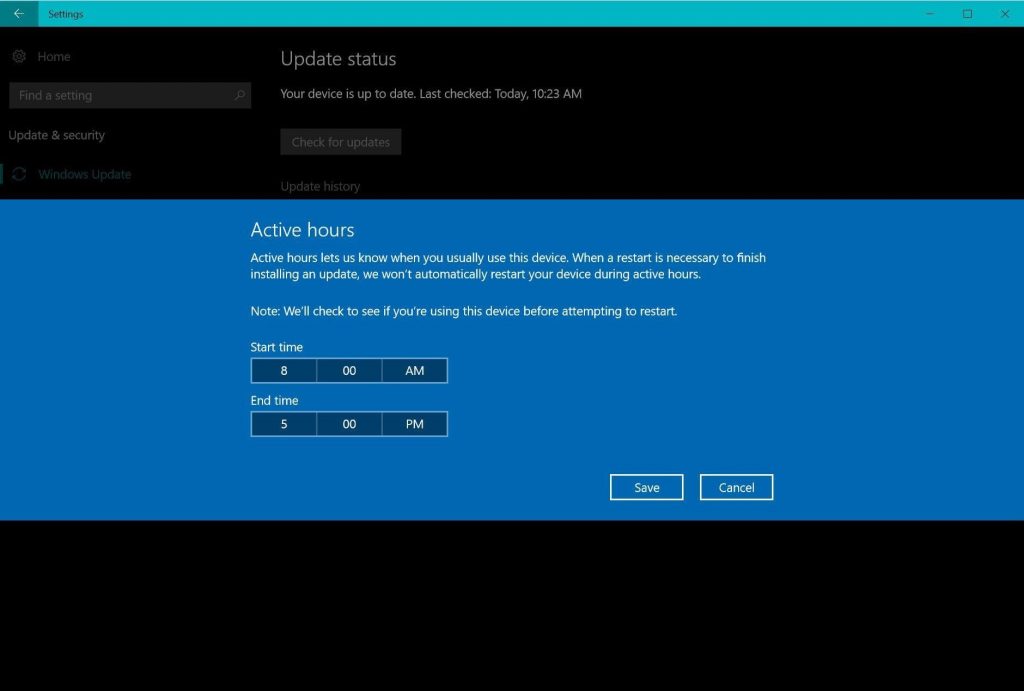The height and width of the screenshot is (691, 1024).
Task: Change End time PM period
Action: (415, 424)
